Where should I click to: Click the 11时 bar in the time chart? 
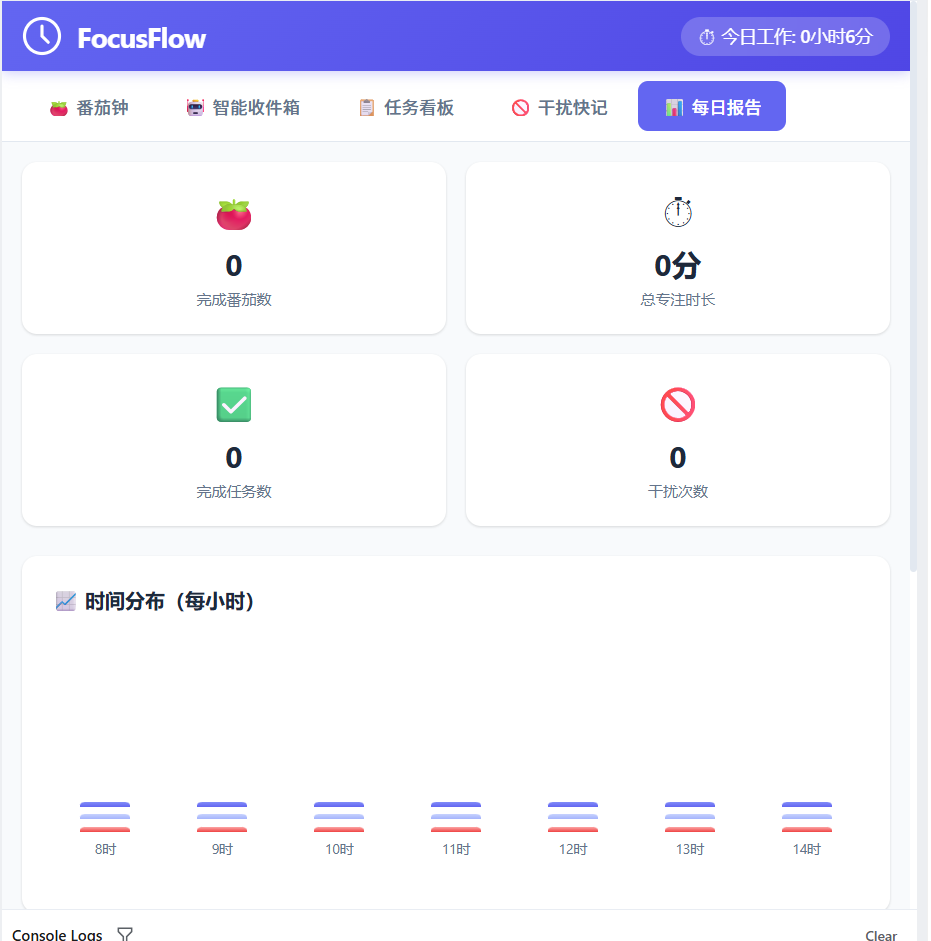(x=456, y=817)
